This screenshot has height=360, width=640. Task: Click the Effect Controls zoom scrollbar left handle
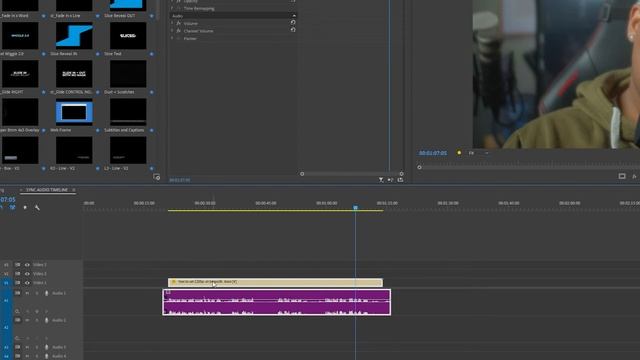tap(302, 174)
